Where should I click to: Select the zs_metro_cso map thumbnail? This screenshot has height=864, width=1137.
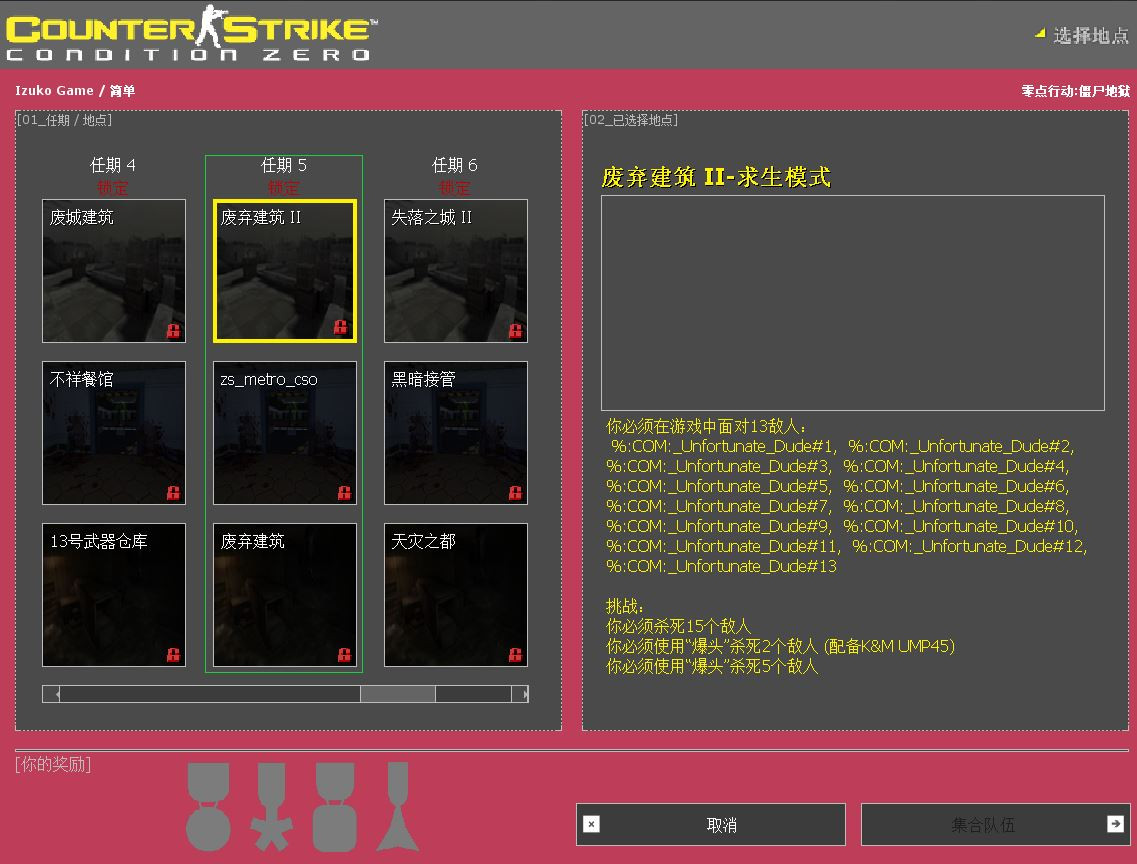[284, 432]
